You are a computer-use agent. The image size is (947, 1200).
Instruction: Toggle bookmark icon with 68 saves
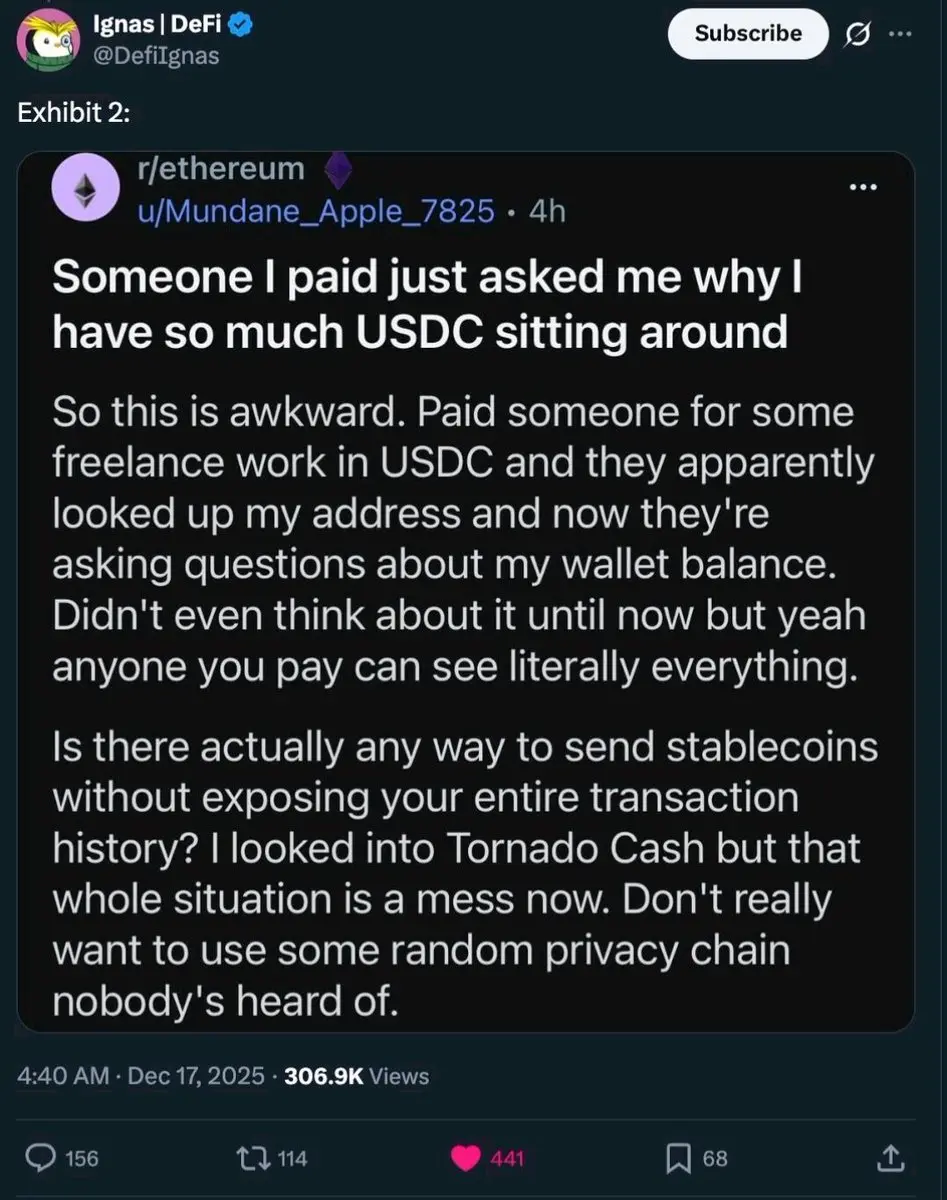pos(678,1159)
